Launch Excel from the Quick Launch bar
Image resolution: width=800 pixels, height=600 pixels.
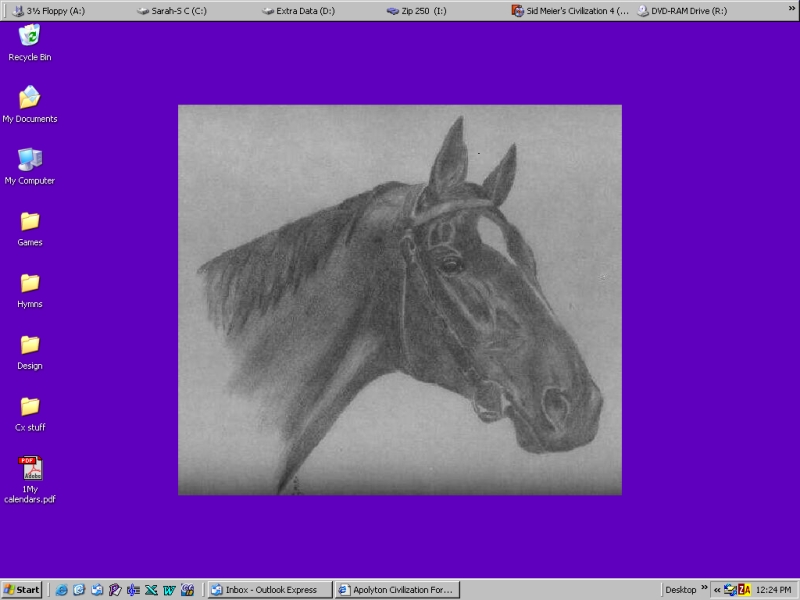click(151, 590)
